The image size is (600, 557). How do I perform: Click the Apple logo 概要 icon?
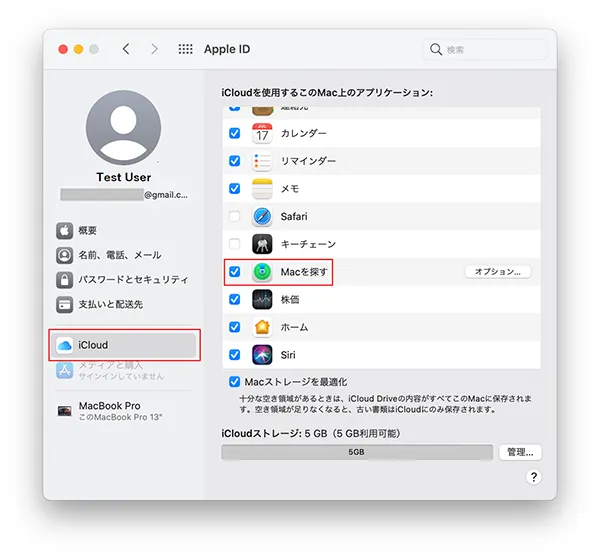coord(64,231)
